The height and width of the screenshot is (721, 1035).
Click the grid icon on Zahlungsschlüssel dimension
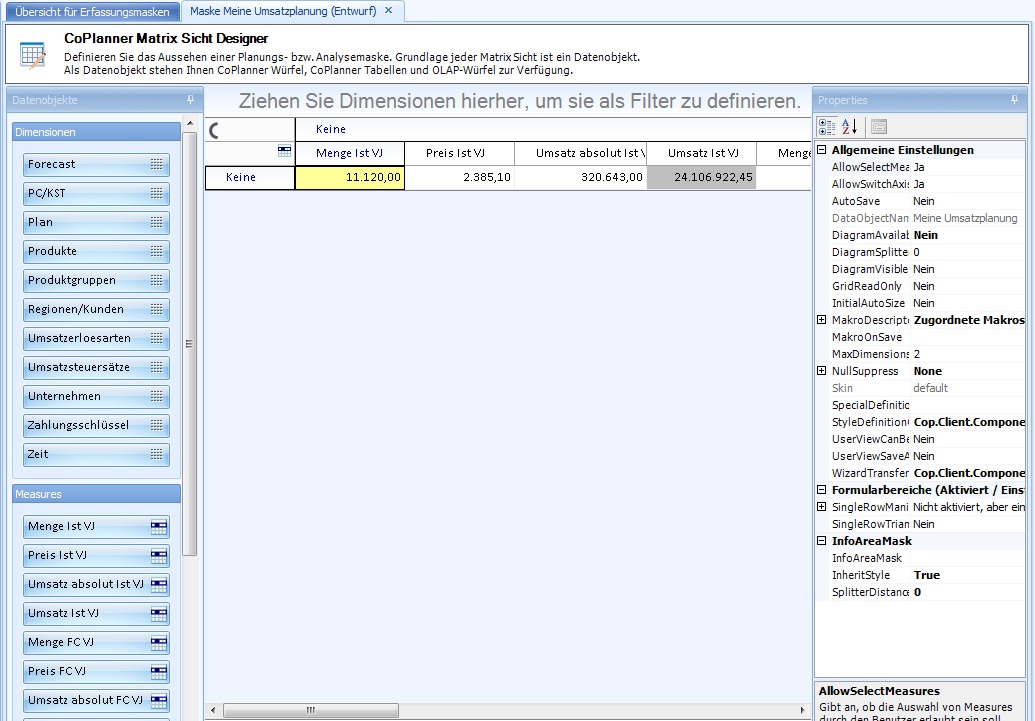156,426
